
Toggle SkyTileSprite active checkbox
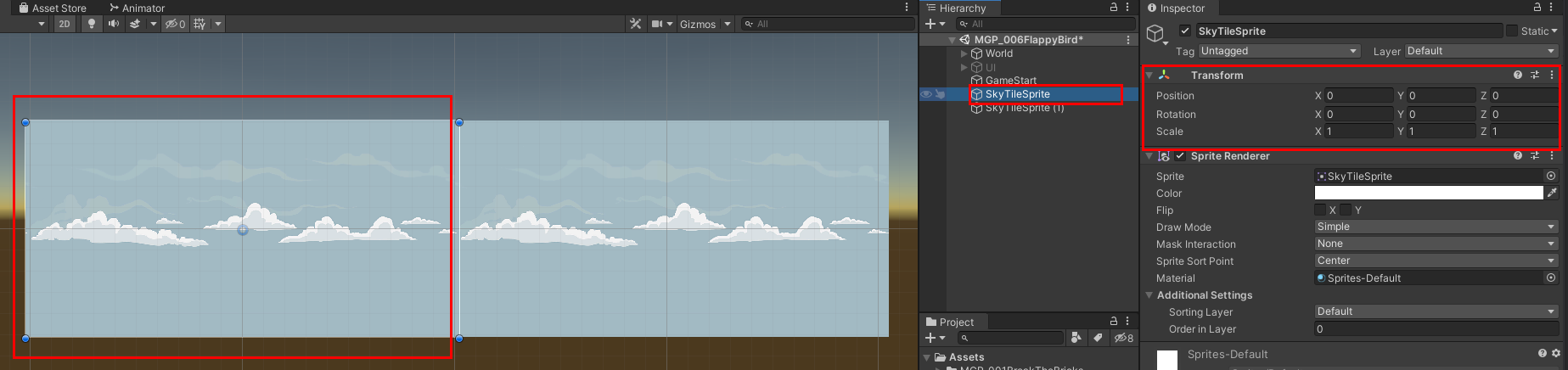click(1185, 31)
